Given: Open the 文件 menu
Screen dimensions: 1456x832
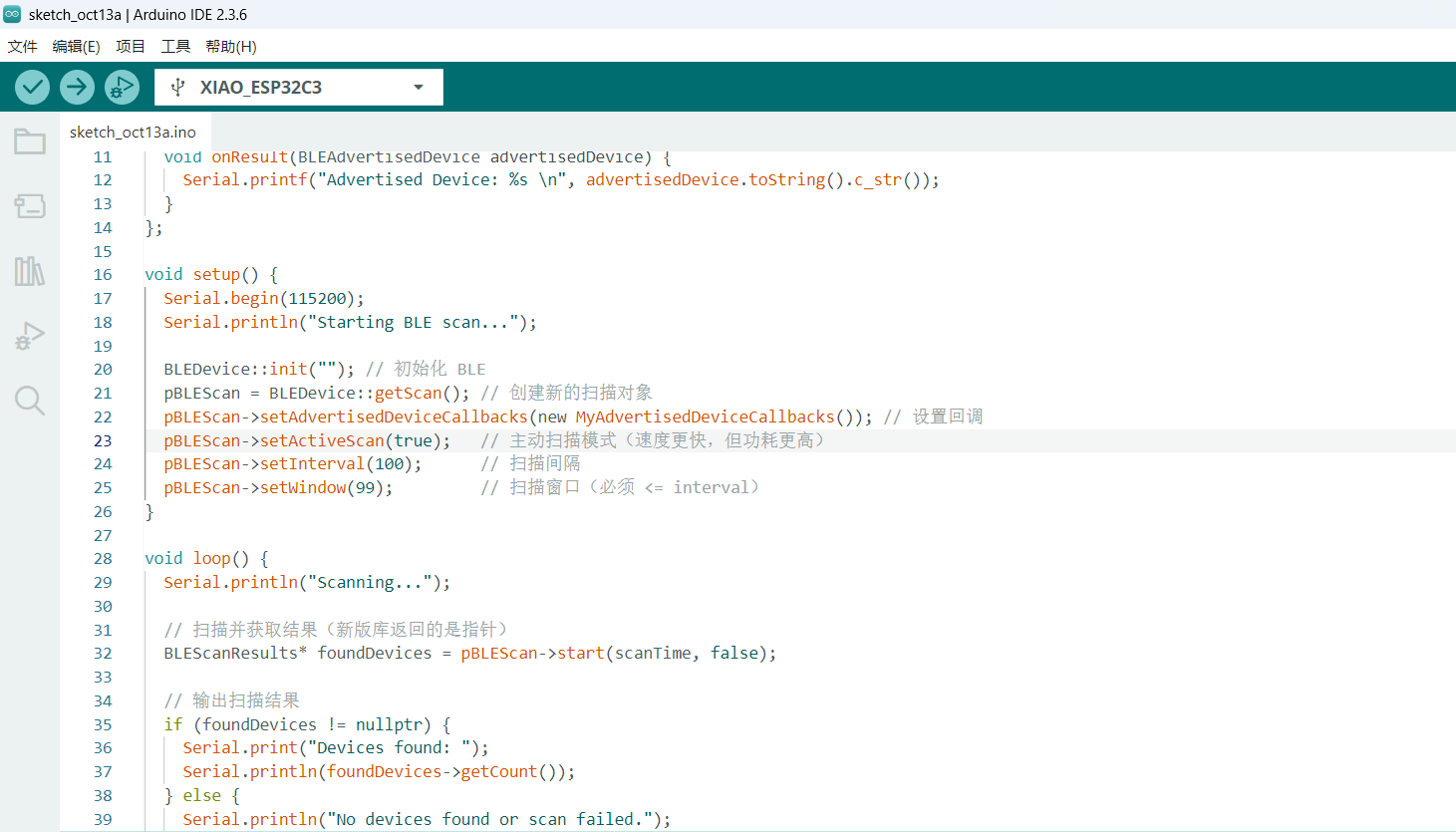Looking at the screenshot, I should 22,47.
